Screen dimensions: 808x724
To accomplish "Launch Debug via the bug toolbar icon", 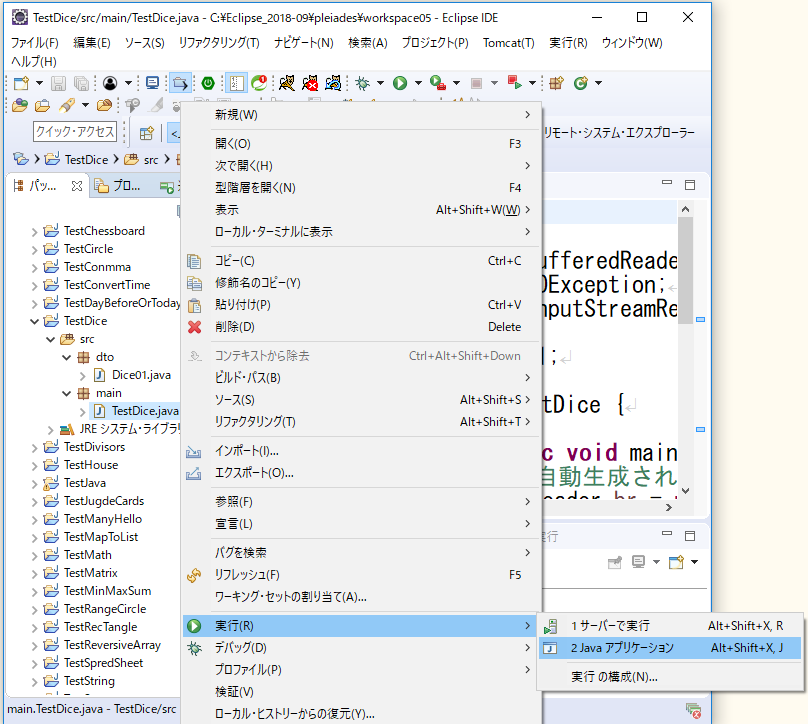I will (x=361, y=84).
